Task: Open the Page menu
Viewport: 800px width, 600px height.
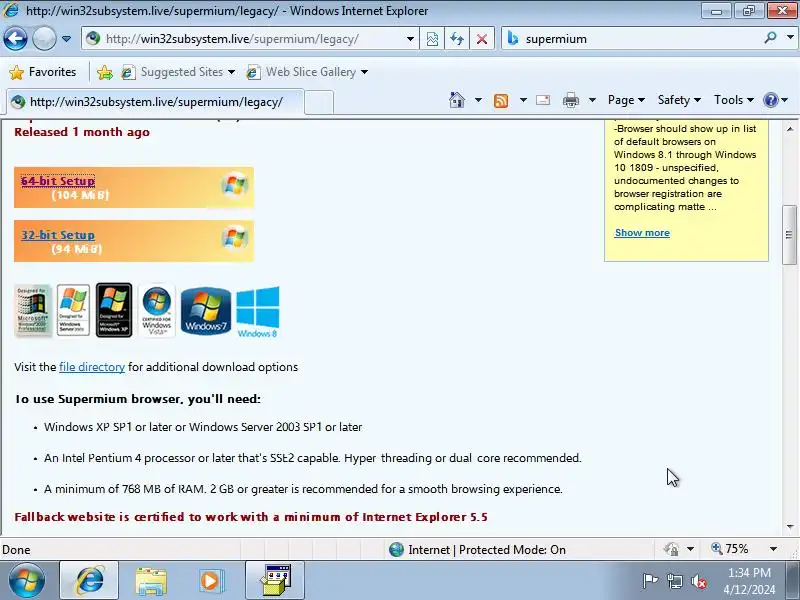Action: click(626, 100)
